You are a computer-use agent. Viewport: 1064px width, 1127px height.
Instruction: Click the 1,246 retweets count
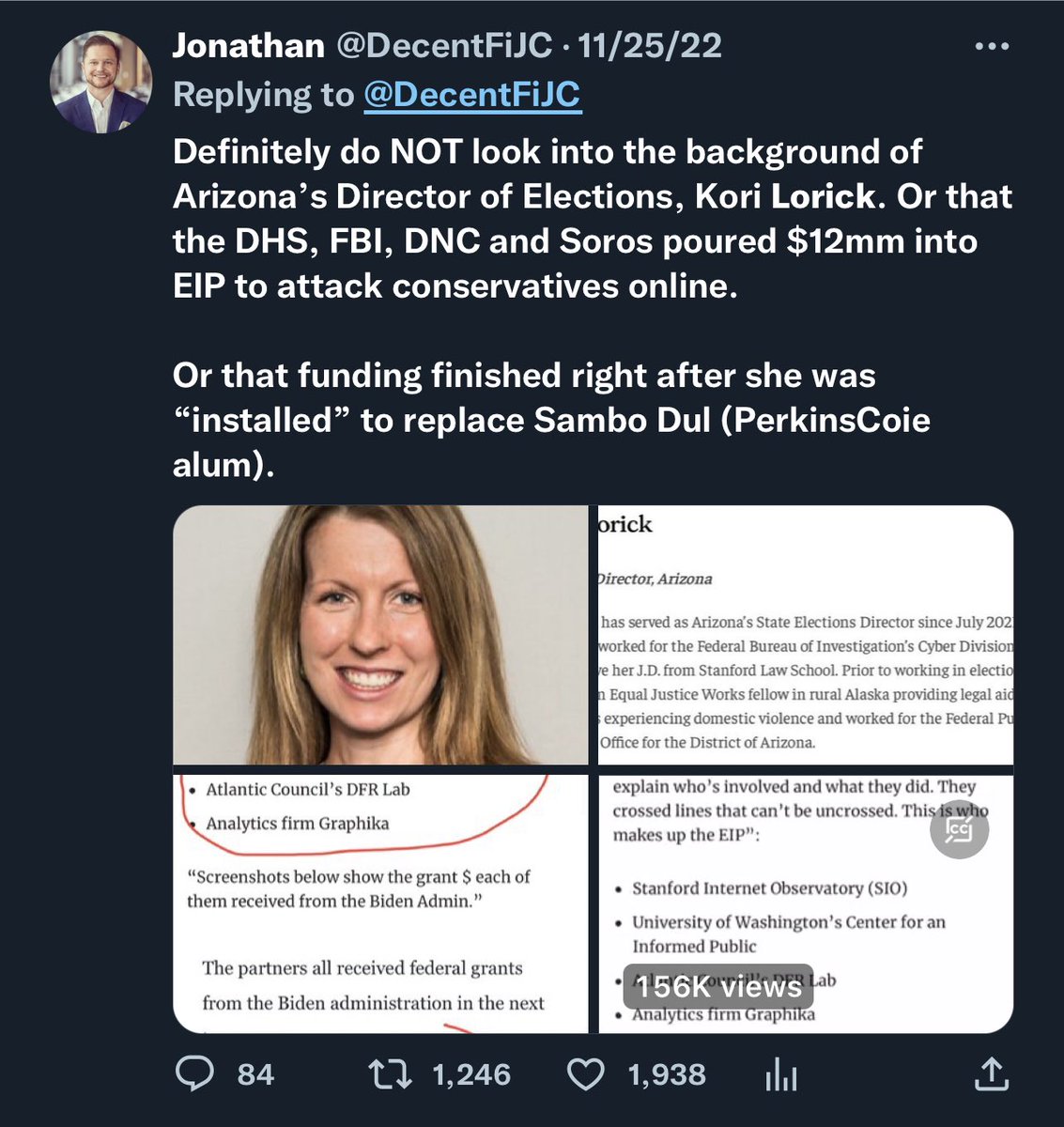[x=471, y=1074]
